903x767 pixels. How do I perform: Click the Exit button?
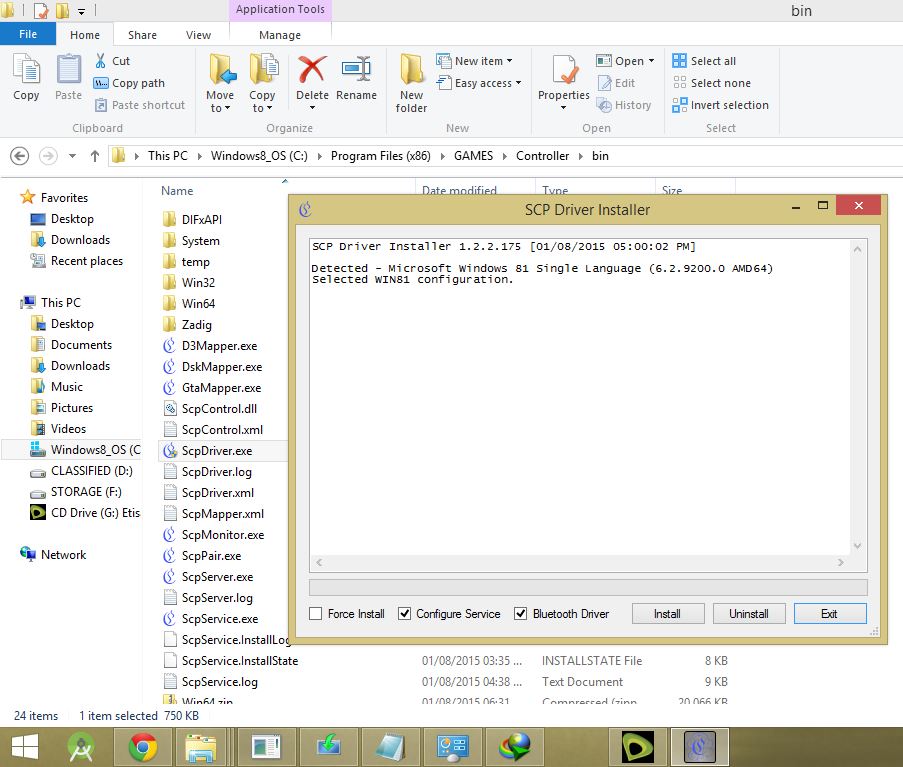point(830,614)
